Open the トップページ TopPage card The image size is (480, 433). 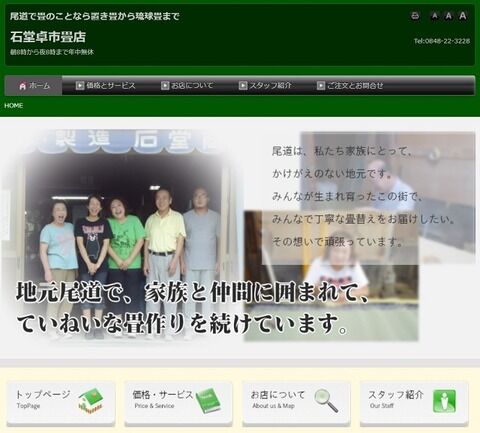pyautogui.click(x=61, y=403)
